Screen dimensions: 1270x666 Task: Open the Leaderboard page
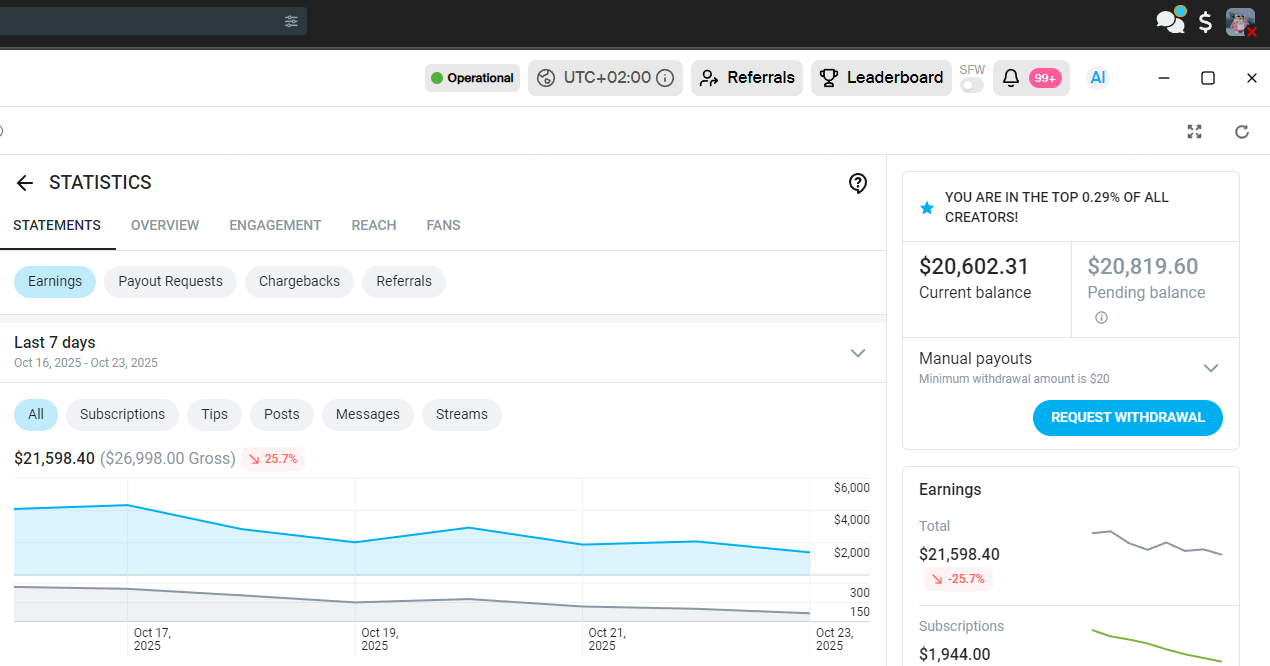pyautogui.click(x=881, y=78)
